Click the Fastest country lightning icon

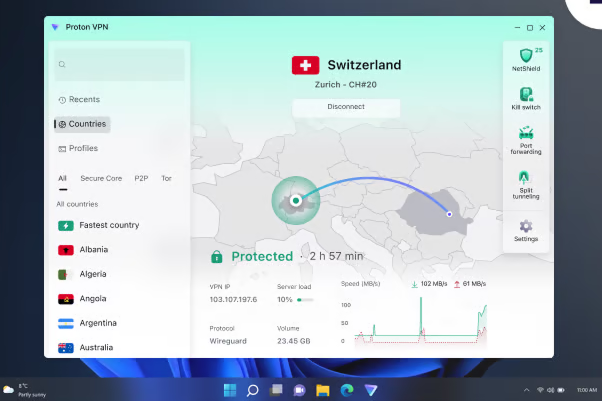(x=66, y=225)
